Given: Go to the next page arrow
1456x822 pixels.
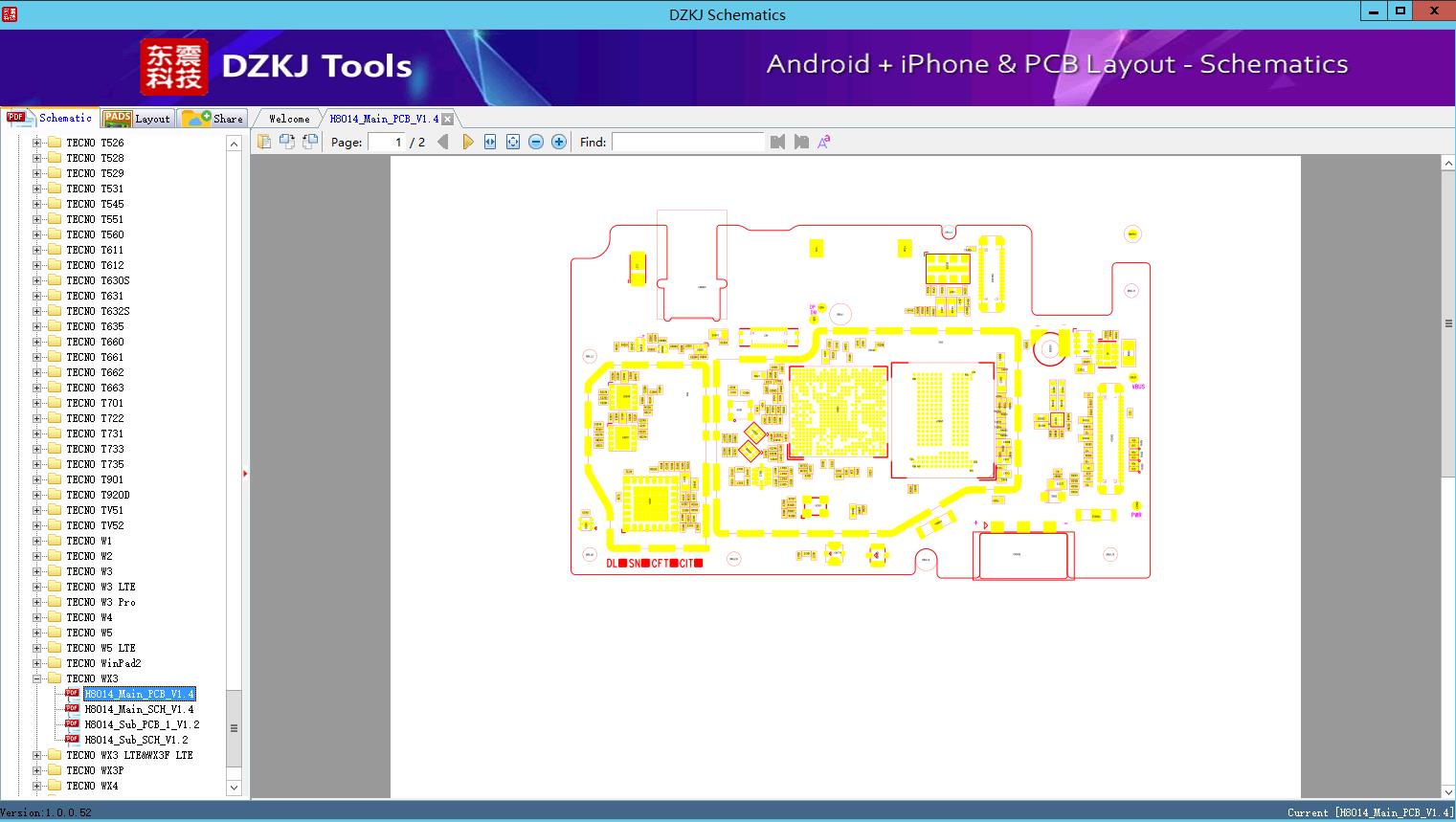Looking at the screenshot, I should [x=467, y=142].
